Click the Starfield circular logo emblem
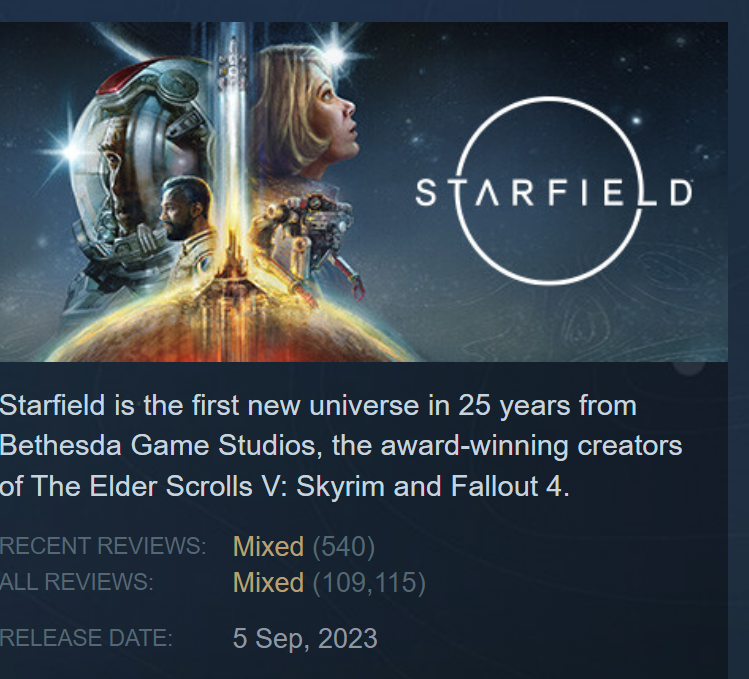 pos(548,191)
